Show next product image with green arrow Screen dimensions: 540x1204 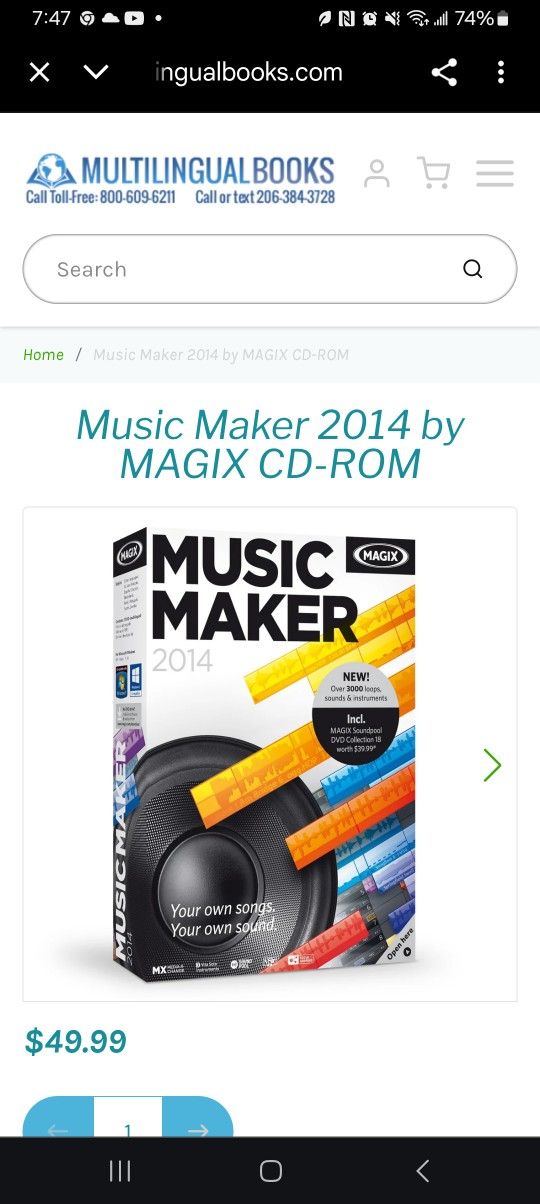[x=492, y=765]
